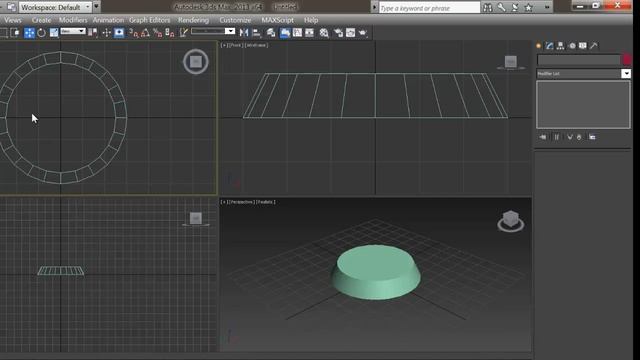Switch to the Display command panel tab
This screenshot has height=360, width=640.
(x=582, y=46)
